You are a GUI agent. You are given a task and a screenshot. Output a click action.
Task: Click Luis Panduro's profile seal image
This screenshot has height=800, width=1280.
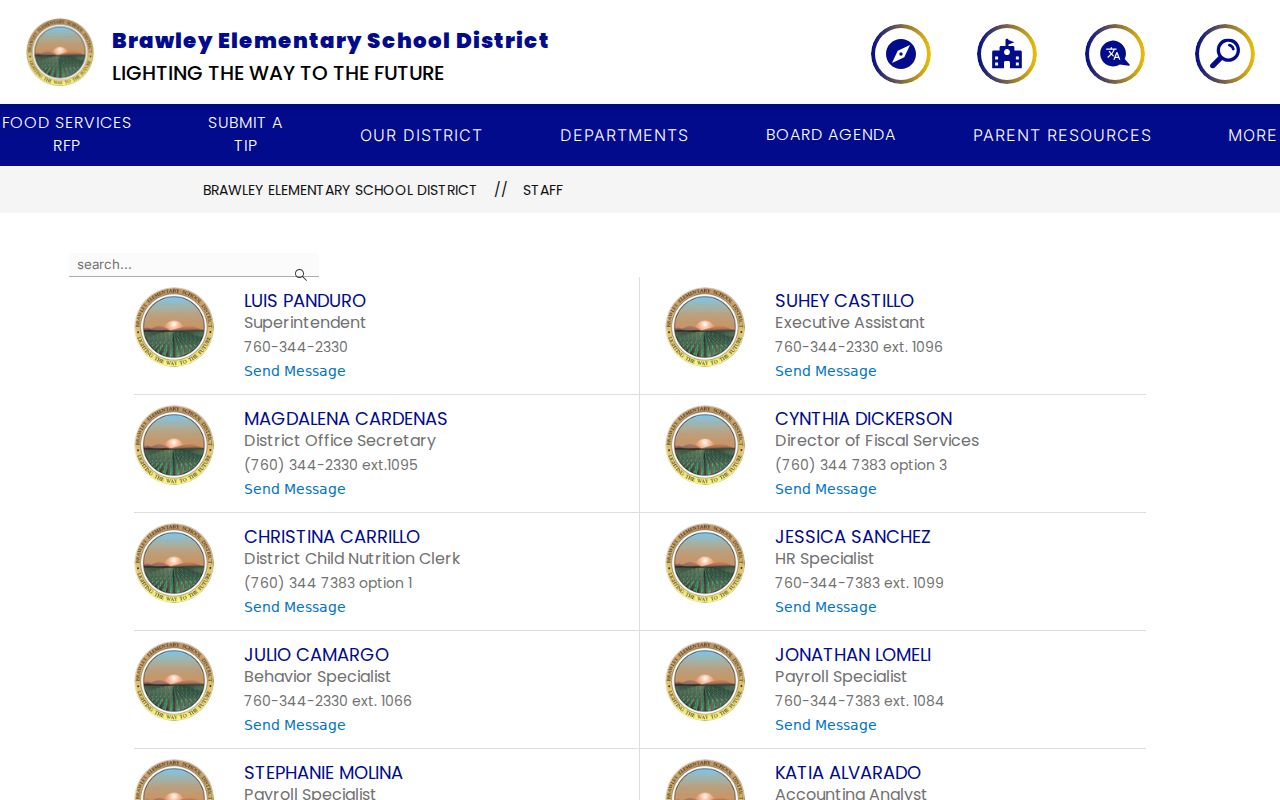[174, 328]
